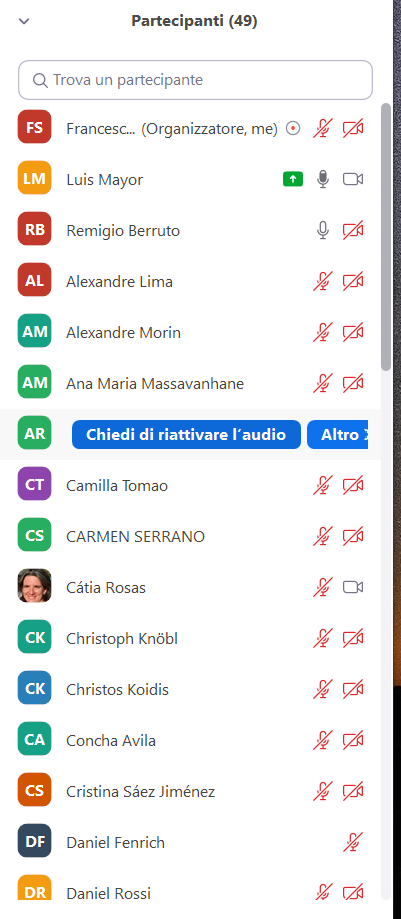Click Alexandre Lima's disabled camera icon
The image size is (401, 919).
(x=353, y=281)
